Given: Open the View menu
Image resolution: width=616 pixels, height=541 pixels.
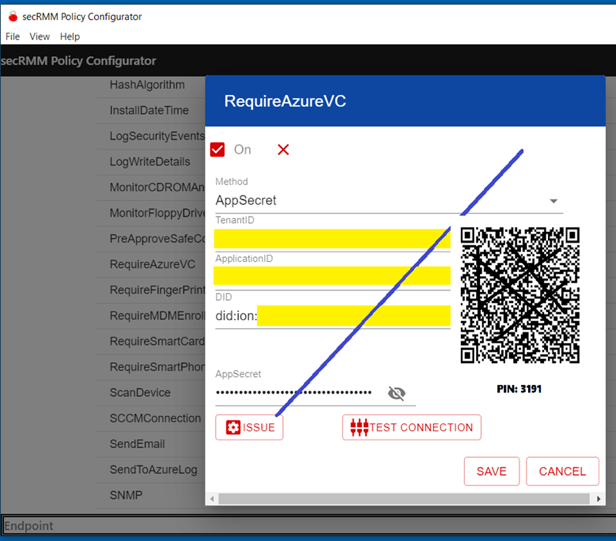Looking at the screenshot, I should [x=40, y=37].
